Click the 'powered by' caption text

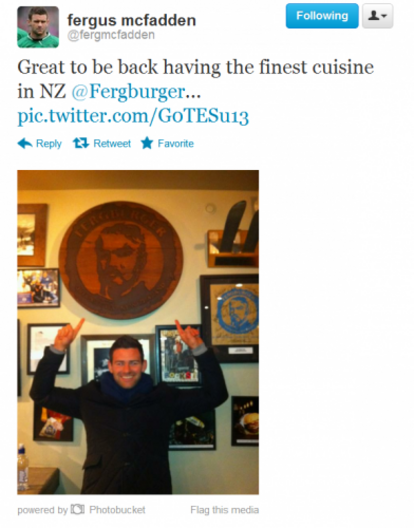(x=42, y=510)
